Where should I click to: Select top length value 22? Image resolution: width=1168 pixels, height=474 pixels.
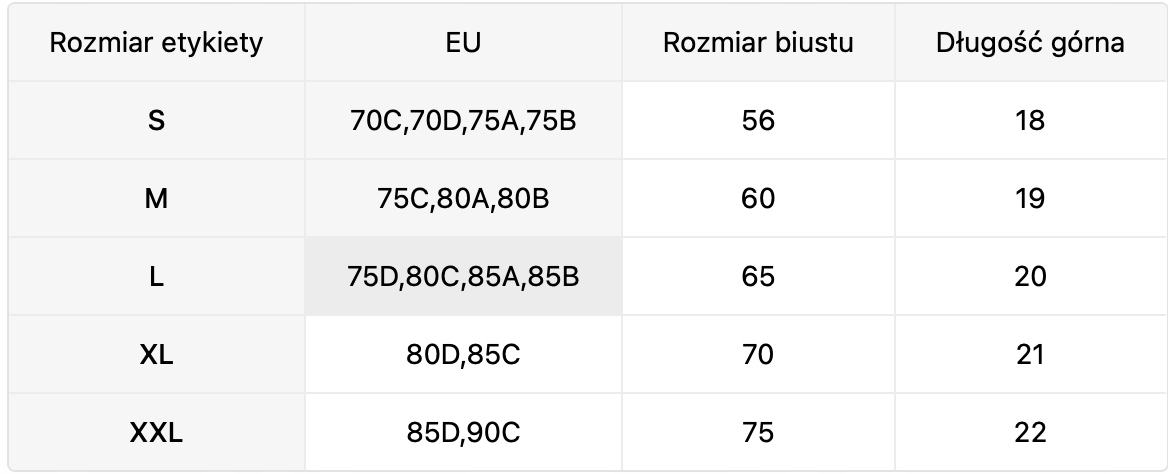point(1029,433)
